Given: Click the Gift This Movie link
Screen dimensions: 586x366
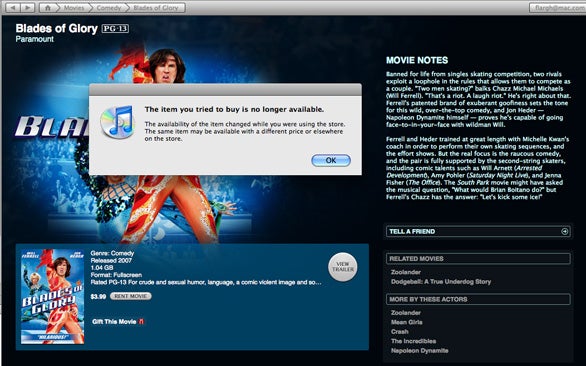Looking at the screenshot, I should (114, 322).
